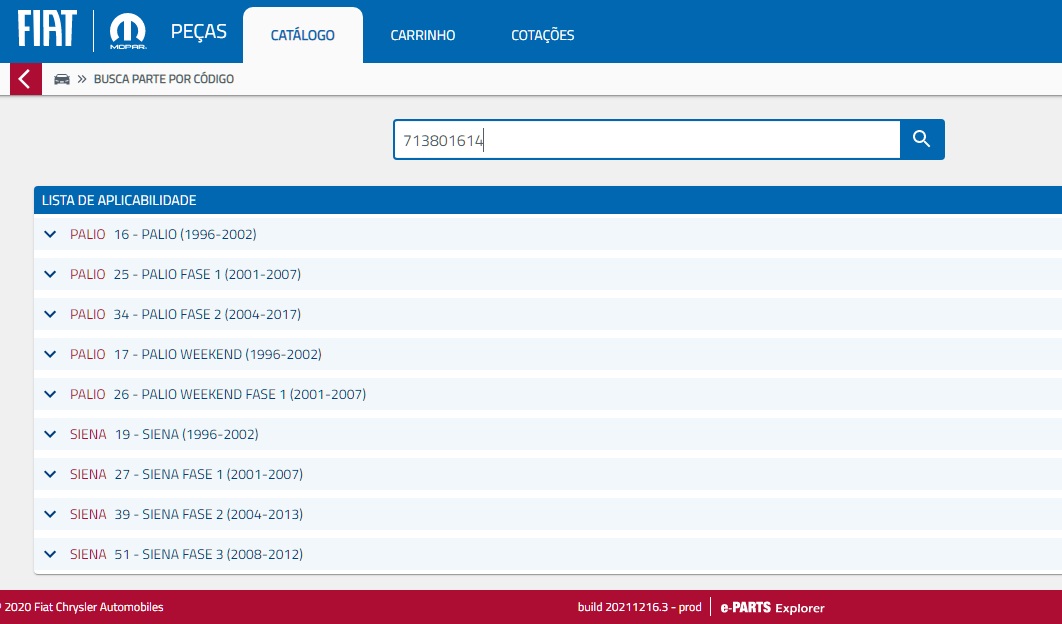Expand the 19 - Siena (1996-2002) chevron

click(51, 434)
